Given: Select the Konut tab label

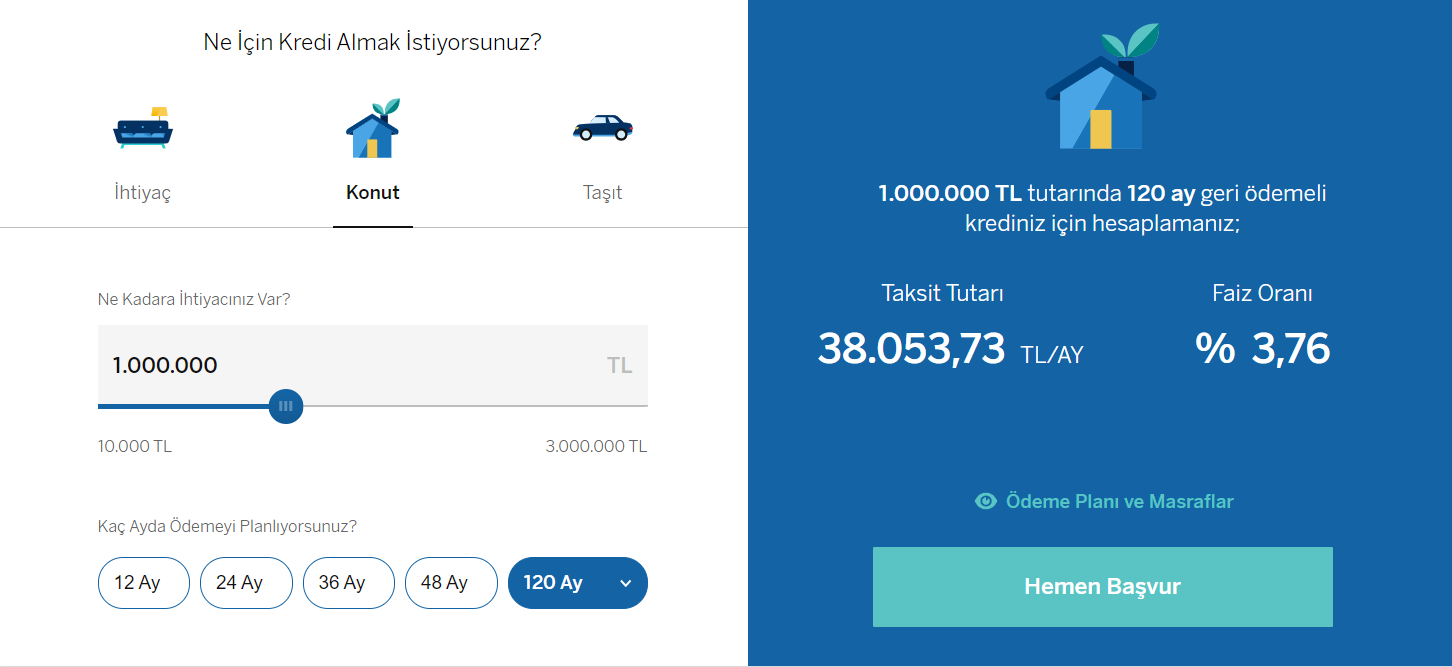Looking at the screenshot, I should coord(372,193).
